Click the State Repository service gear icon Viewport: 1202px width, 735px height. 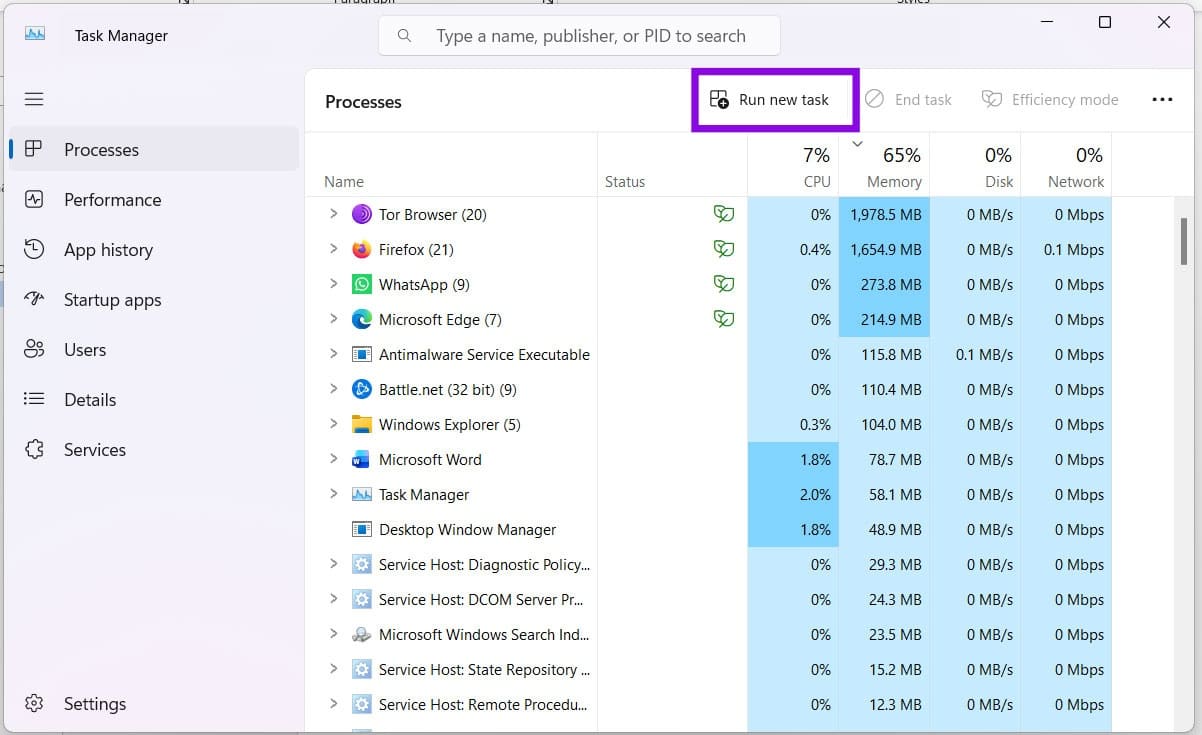362,669
